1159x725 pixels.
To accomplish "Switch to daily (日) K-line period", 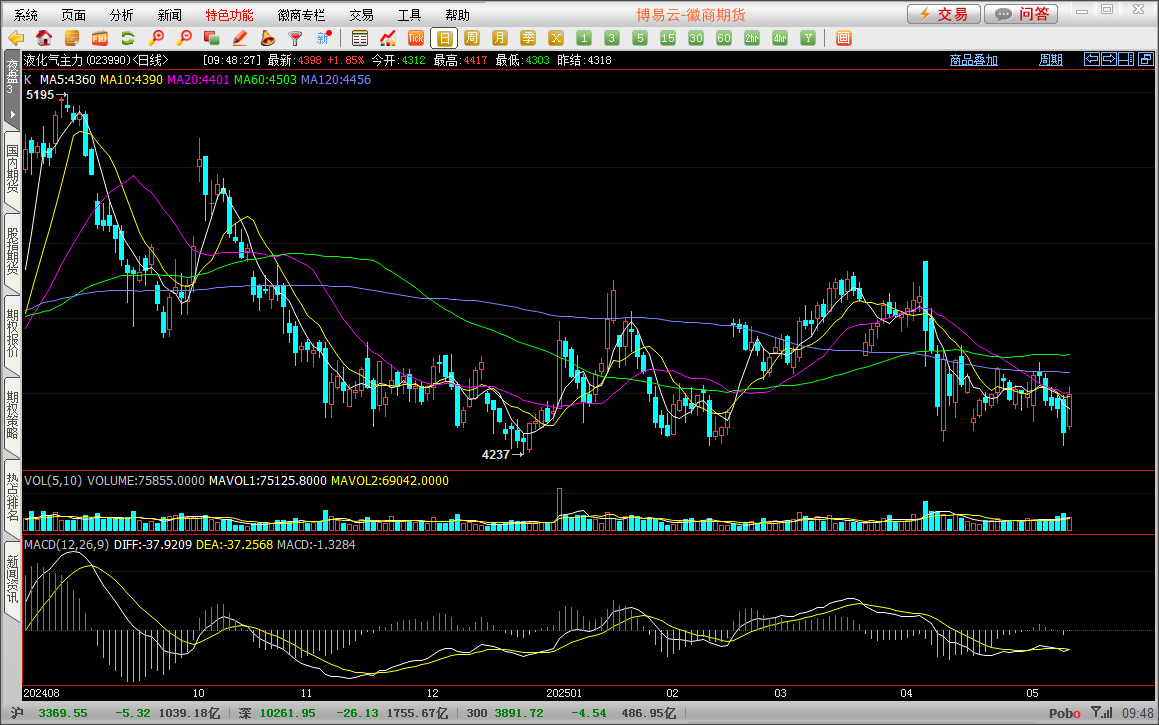I will [444, 38].
